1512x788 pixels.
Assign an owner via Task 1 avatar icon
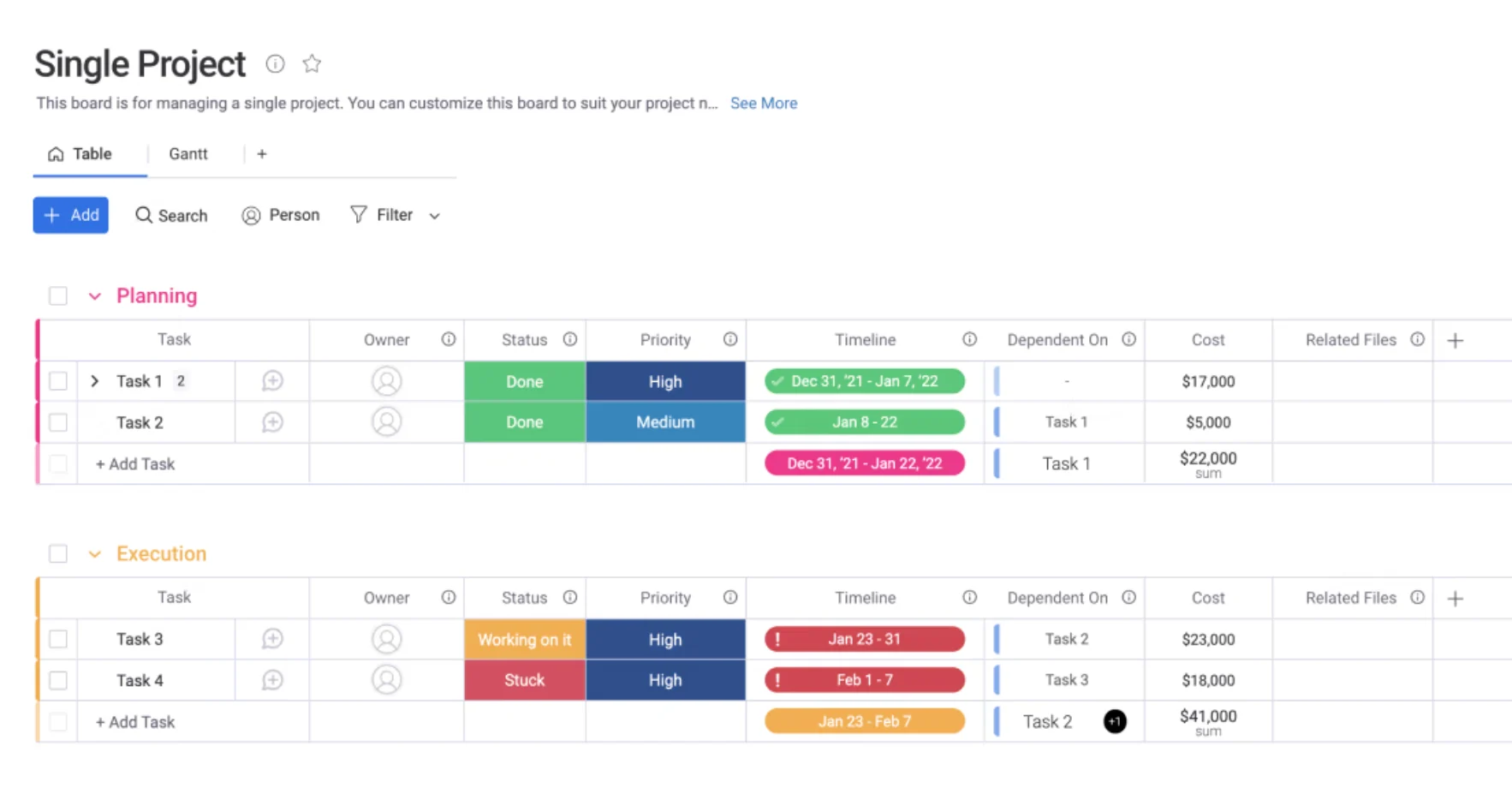tap(386, 381)
